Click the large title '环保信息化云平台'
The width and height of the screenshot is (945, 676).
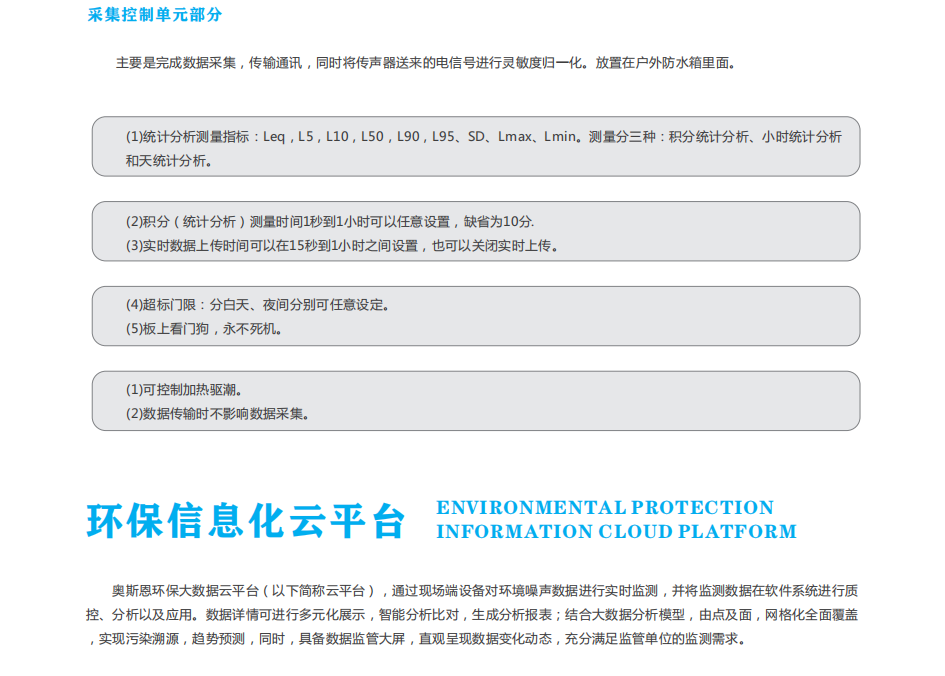point(246,521)
